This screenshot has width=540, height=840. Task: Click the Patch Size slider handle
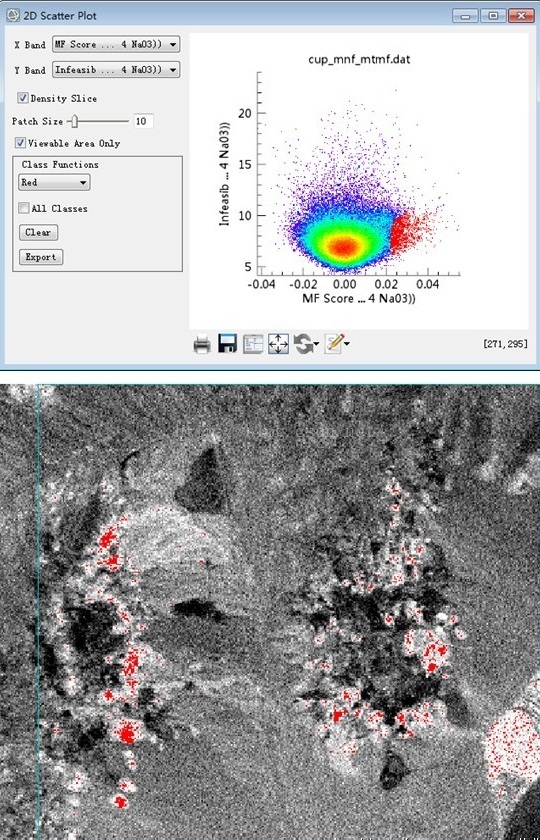point(75,122)
